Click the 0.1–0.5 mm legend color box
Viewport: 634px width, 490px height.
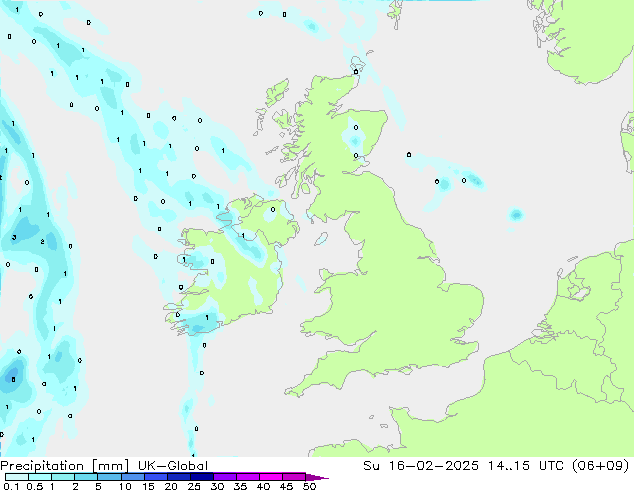click(17, 477)
